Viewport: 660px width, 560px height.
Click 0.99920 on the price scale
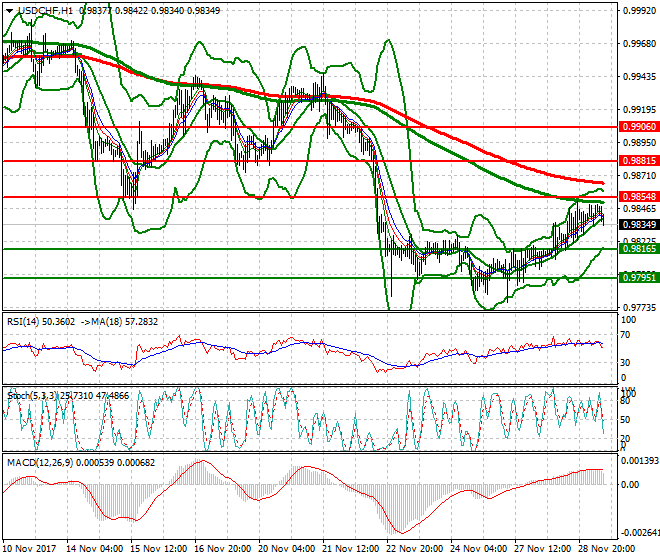click(x=638, y=11)
